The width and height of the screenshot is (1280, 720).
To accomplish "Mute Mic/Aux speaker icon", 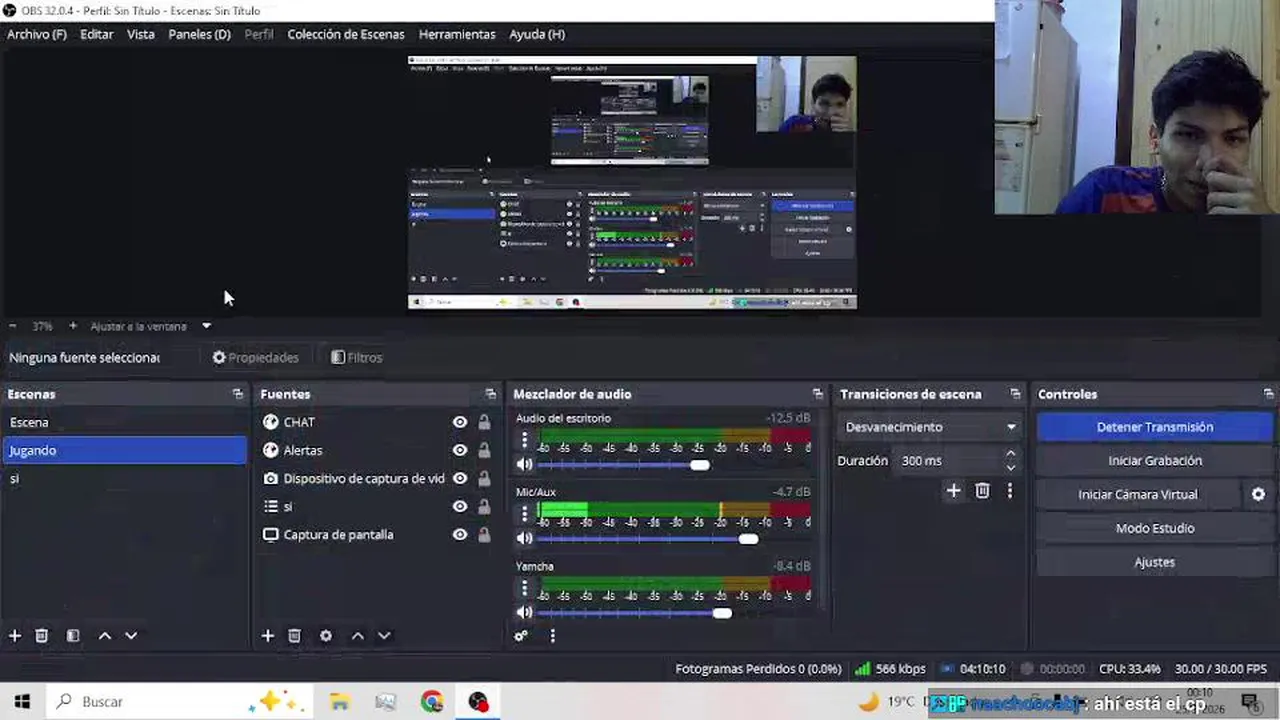I will coord(524,538).
